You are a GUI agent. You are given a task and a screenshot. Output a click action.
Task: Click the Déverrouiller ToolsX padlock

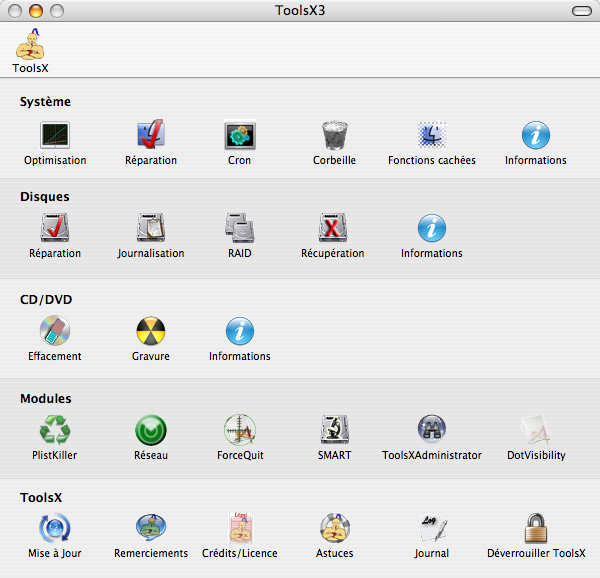tap(536, 528)
